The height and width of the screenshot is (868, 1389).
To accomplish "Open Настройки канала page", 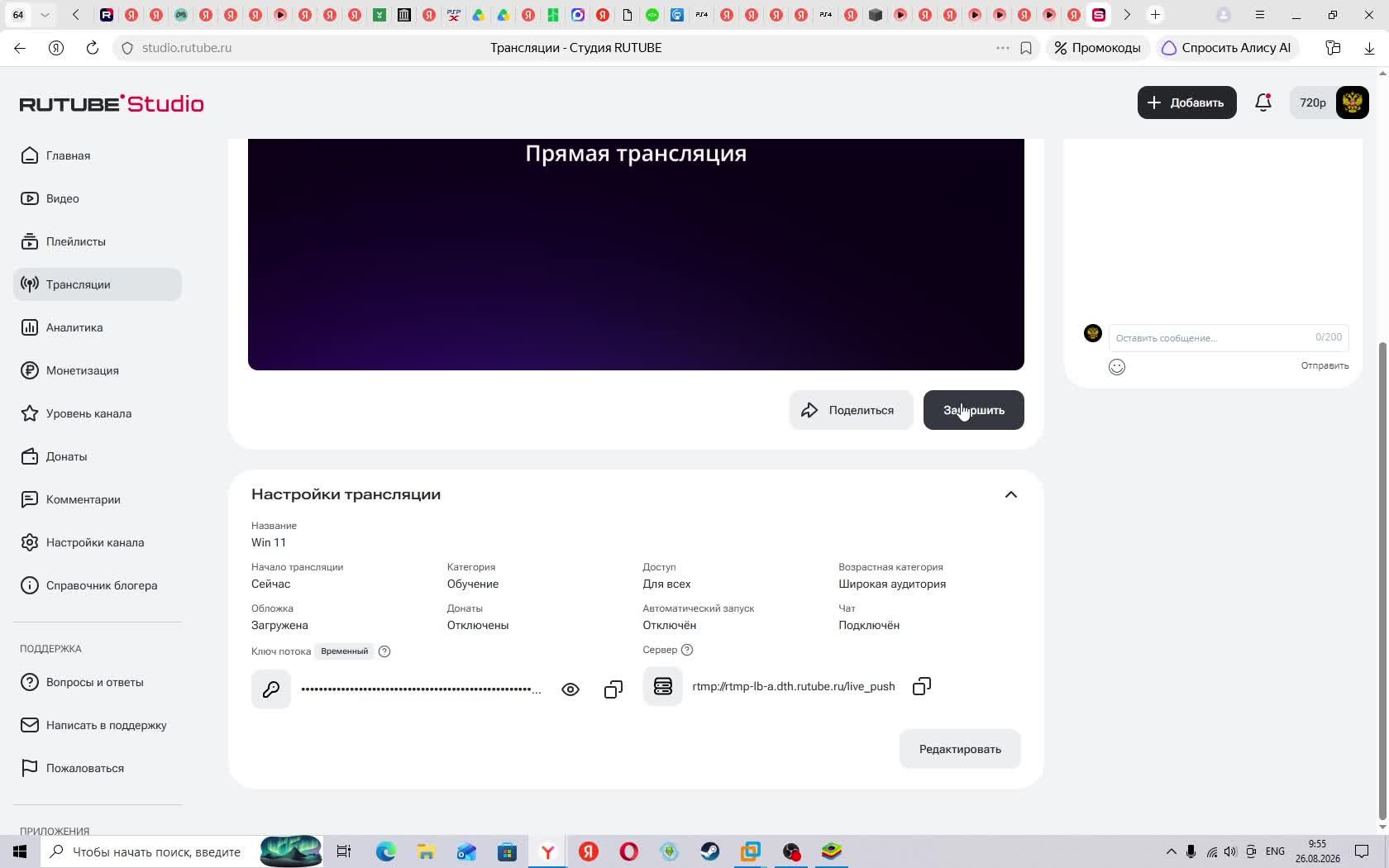I will [x=98, y=542].
